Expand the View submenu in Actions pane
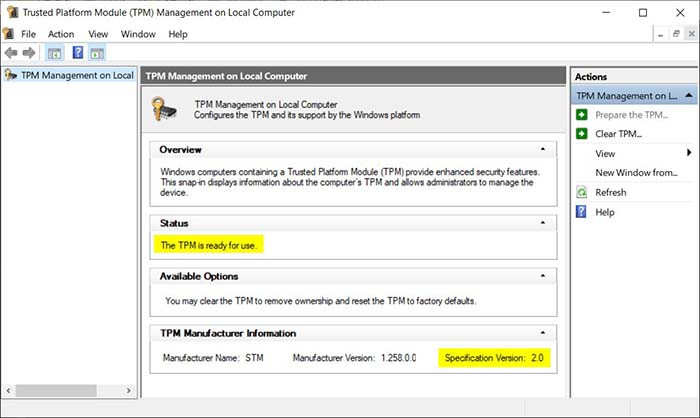 (x=688, y=153)
